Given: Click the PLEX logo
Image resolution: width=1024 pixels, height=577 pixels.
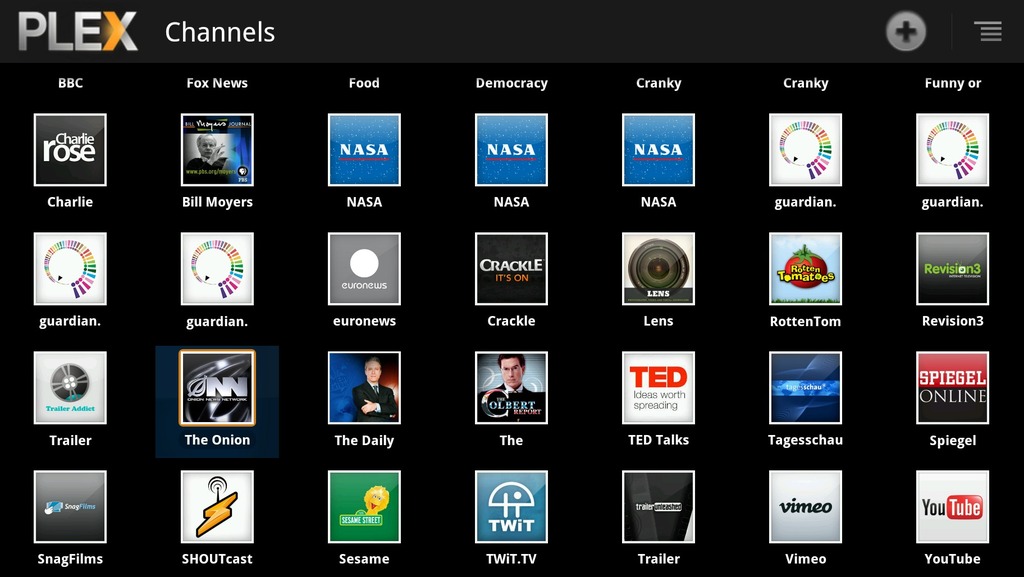Looking at the screenshot, I should point(78,31).
